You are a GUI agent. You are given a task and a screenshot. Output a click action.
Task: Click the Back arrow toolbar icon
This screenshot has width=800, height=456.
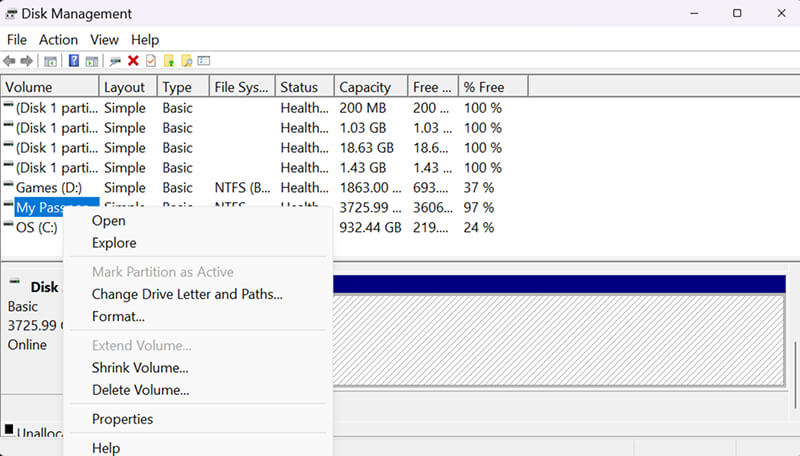[9, 61]
